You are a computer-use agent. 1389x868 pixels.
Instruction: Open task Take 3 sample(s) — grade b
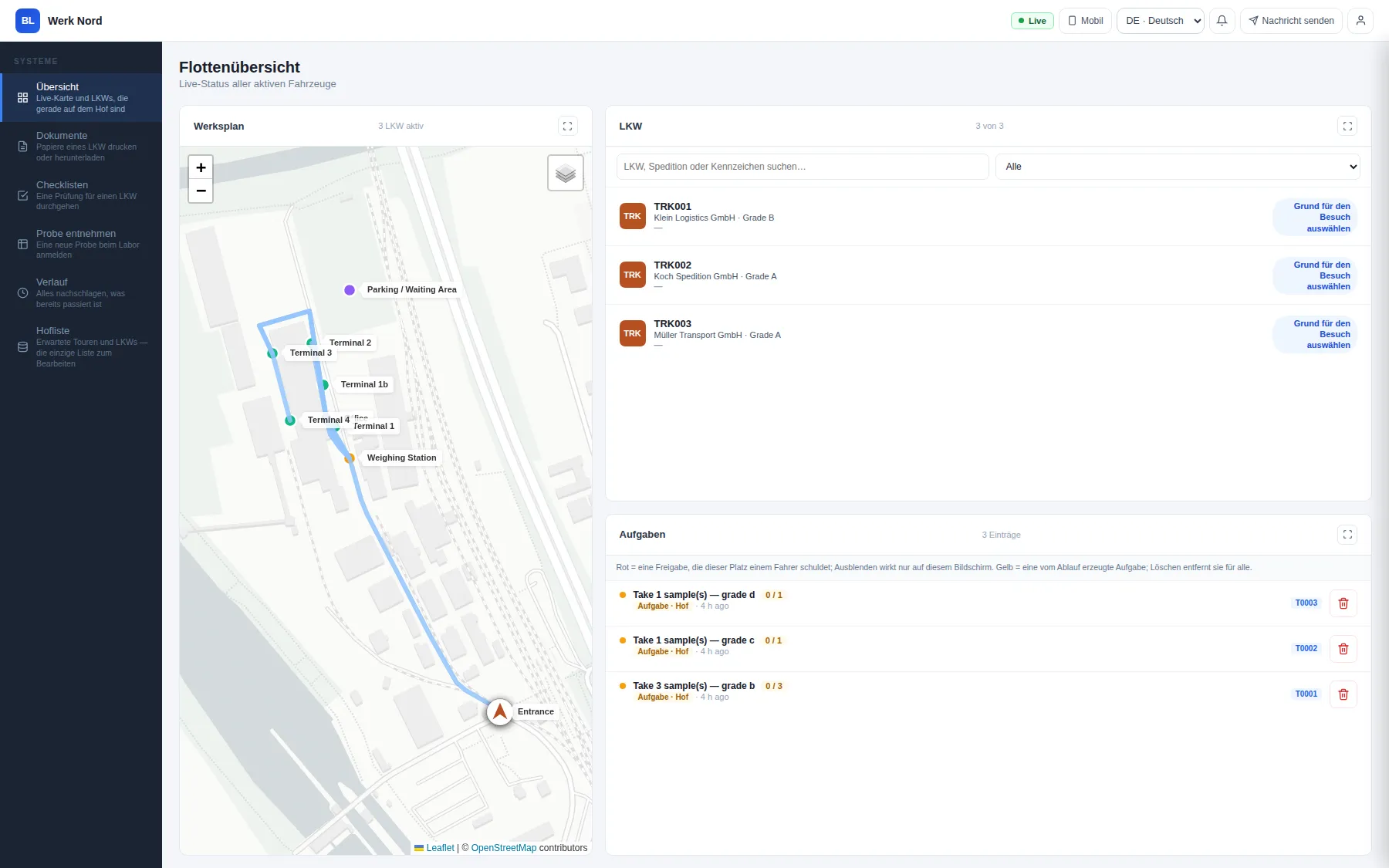pyautogui.click(x=988, y=694)
